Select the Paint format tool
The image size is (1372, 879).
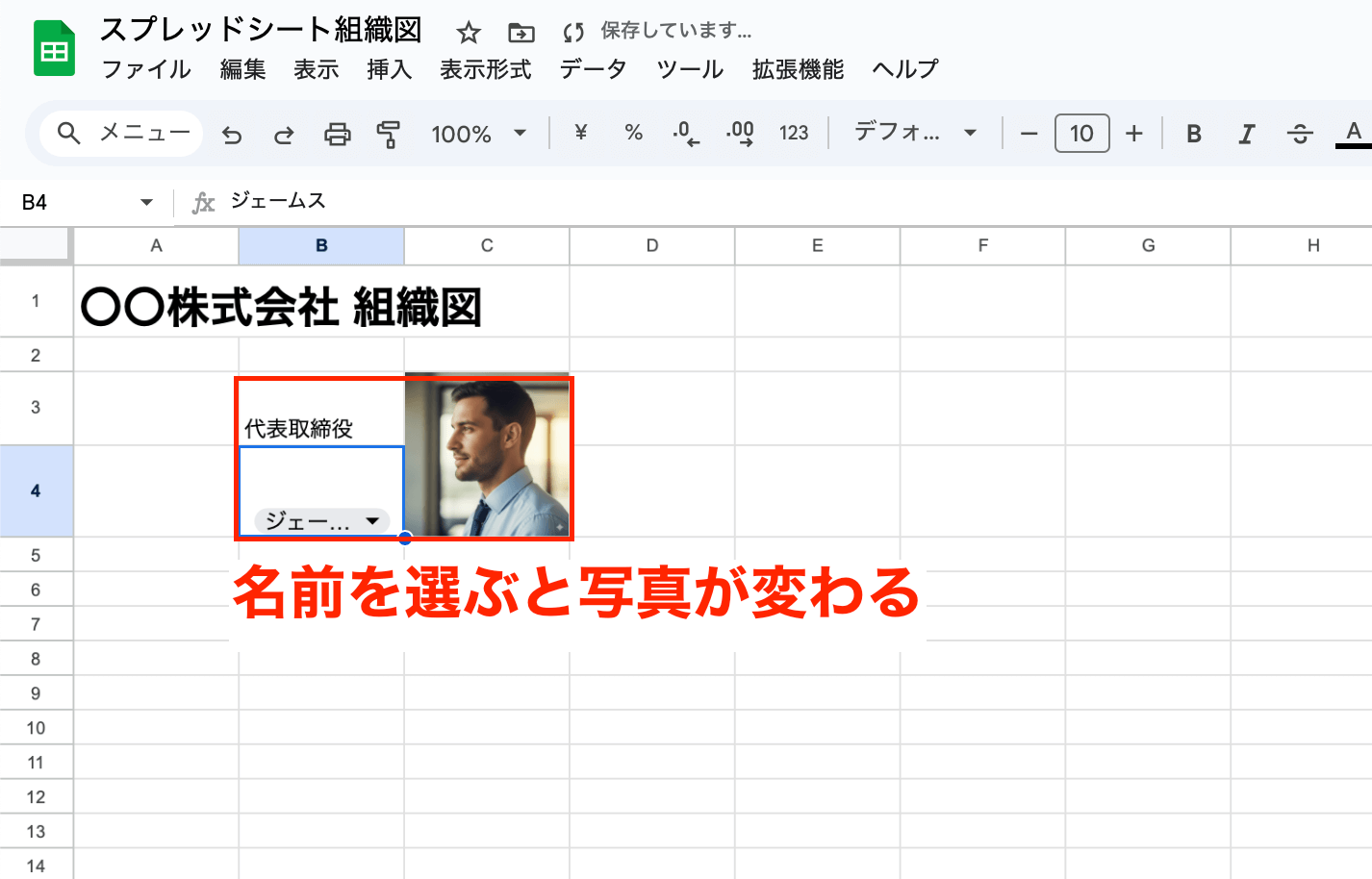(388, 134)
